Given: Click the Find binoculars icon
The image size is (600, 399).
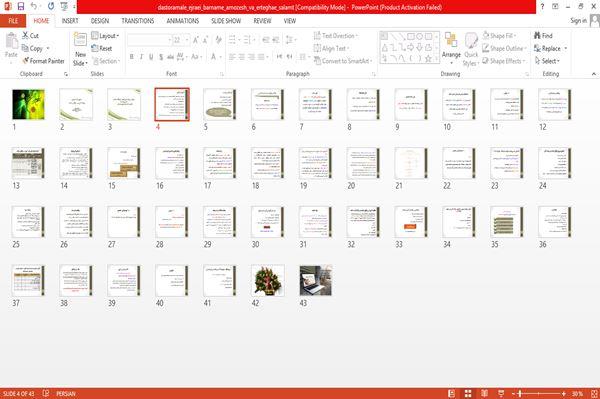Looking at the screenshot, I should pyautogui.click(x=537, y=36).
